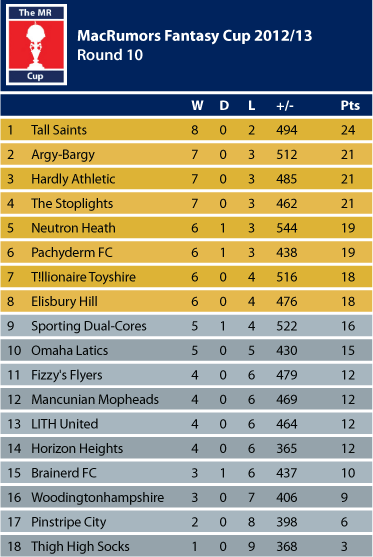Click the Omaha Latics team name
Image resolution: width=373 pixels, height=557 pixels.
[70, 351]
